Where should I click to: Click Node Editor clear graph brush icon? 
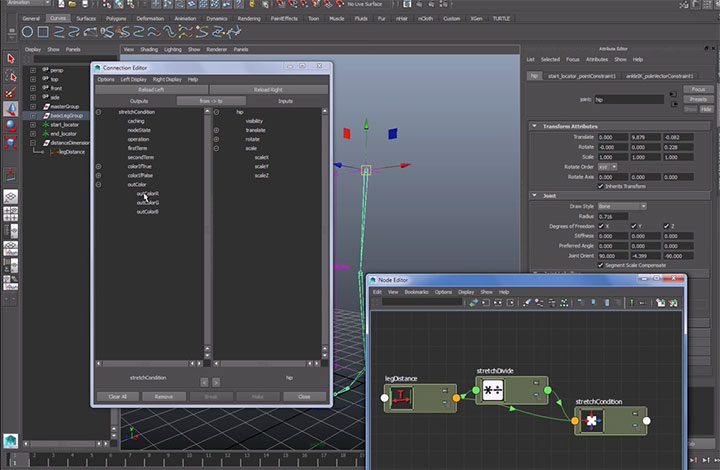tap(527, 302)
